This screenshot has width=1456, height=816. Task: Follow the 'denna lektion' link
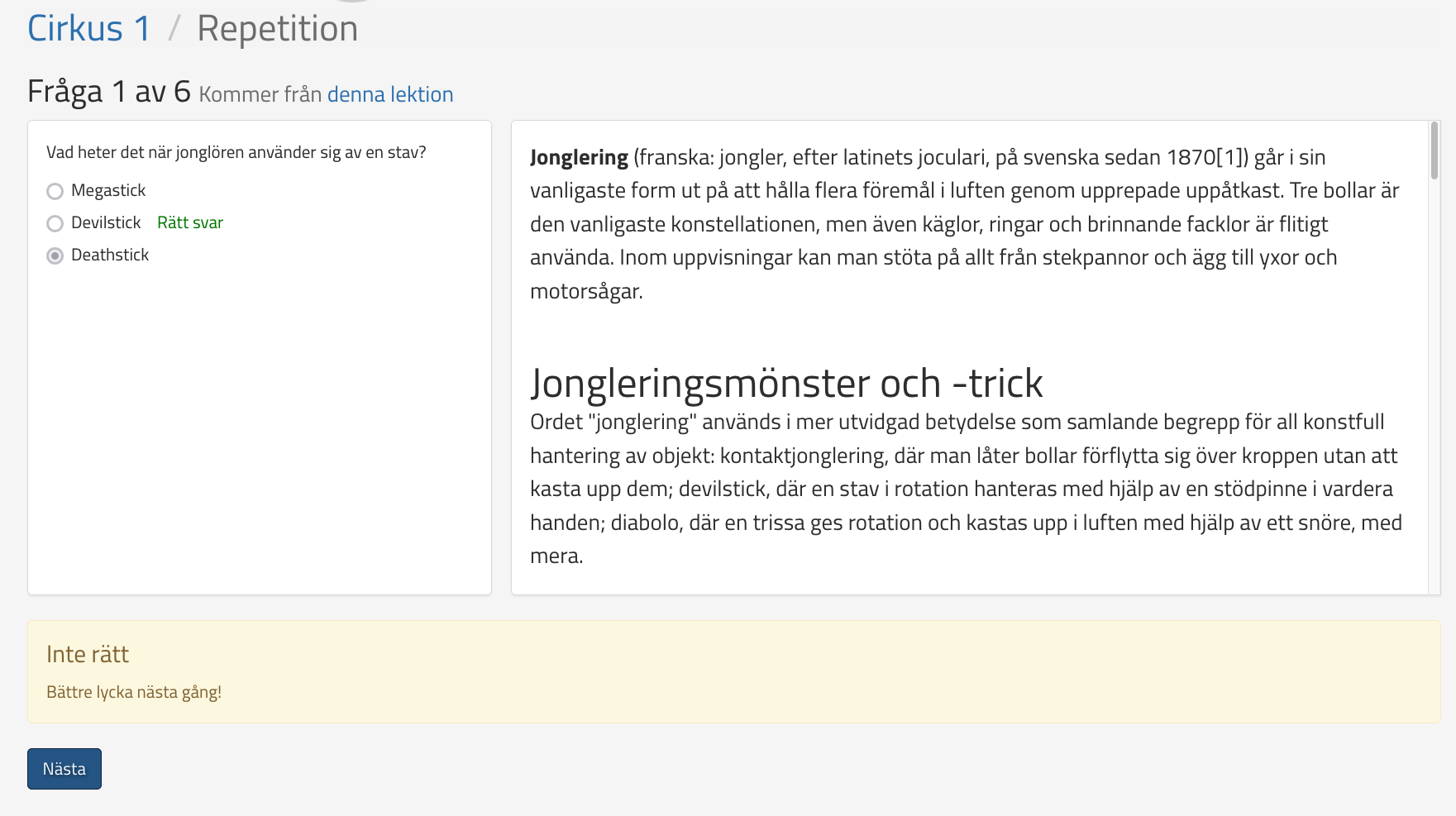tap(389, 94)
